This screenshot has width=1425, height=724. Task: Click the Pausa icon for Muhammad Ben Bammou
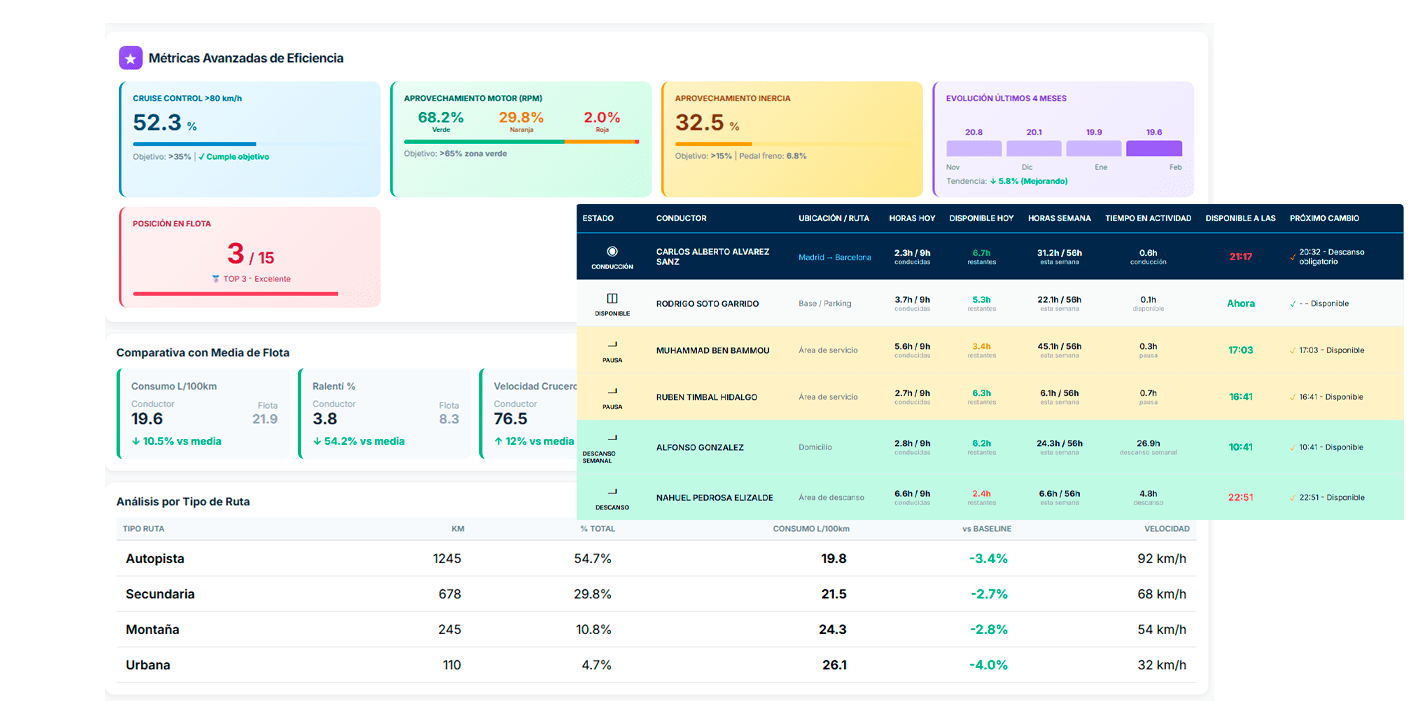(612, 344)
